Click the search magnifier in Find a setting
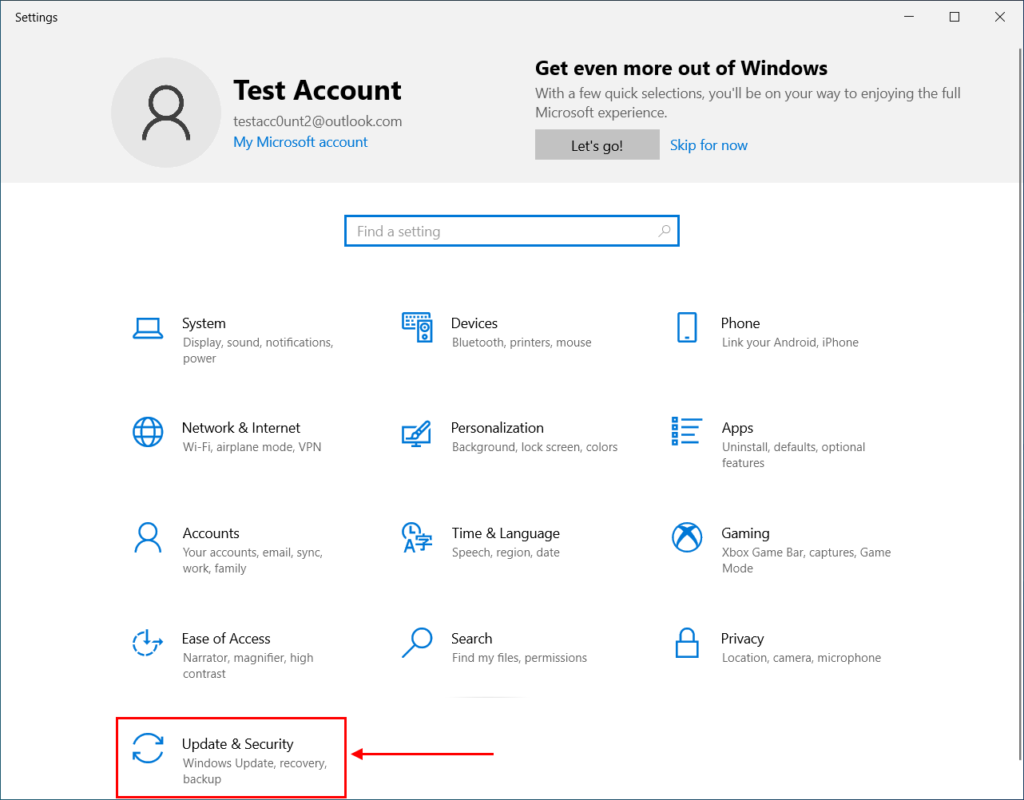This screenshot has height=800, width=1024. coord(664,231)
